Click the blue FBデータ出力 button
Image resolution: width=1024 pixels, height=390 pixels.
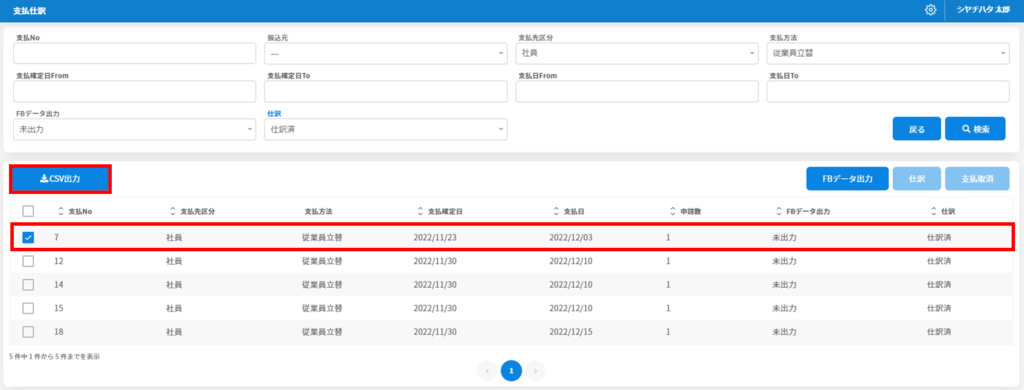(847, 178)
